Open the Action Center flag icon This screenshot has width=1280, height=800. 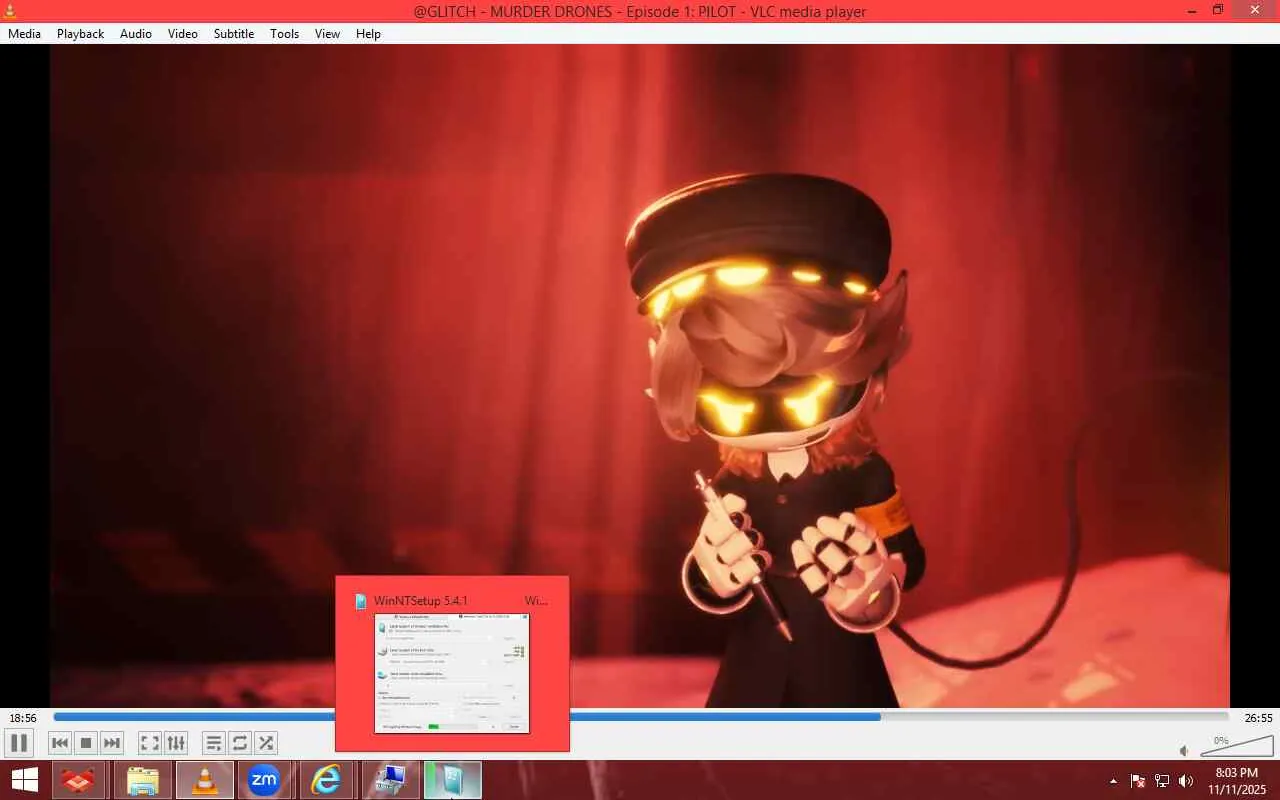1138,781
